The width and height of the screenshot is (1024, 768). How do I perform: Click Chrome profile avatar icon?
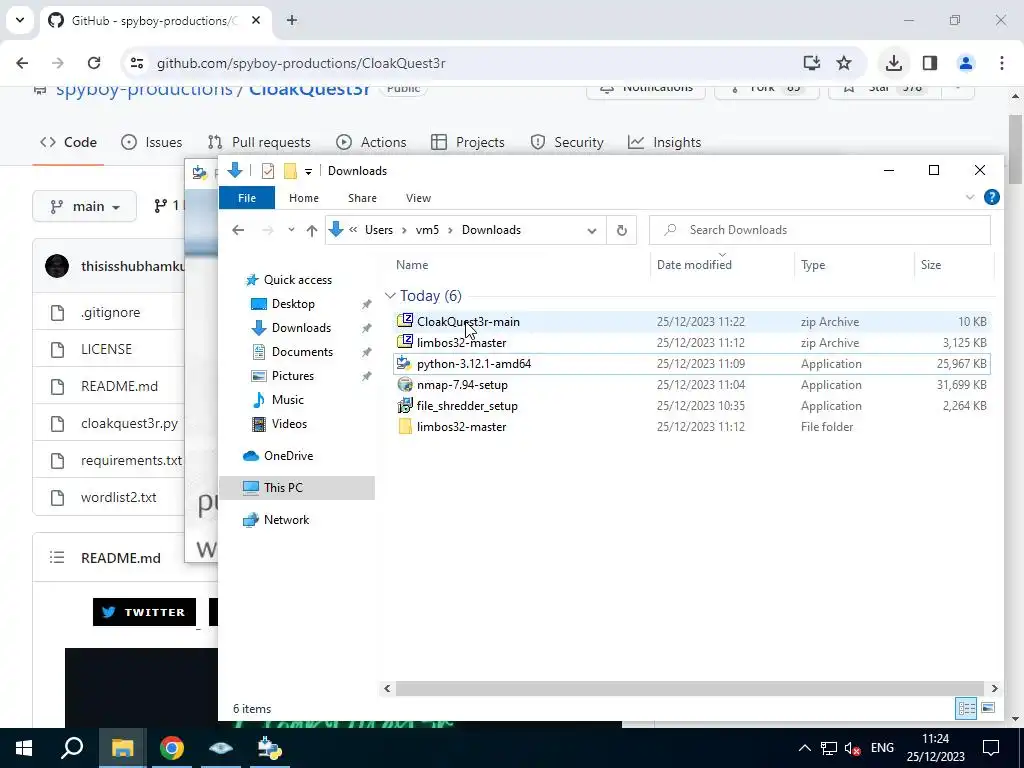pyautogui.click(x=966, y=63)
